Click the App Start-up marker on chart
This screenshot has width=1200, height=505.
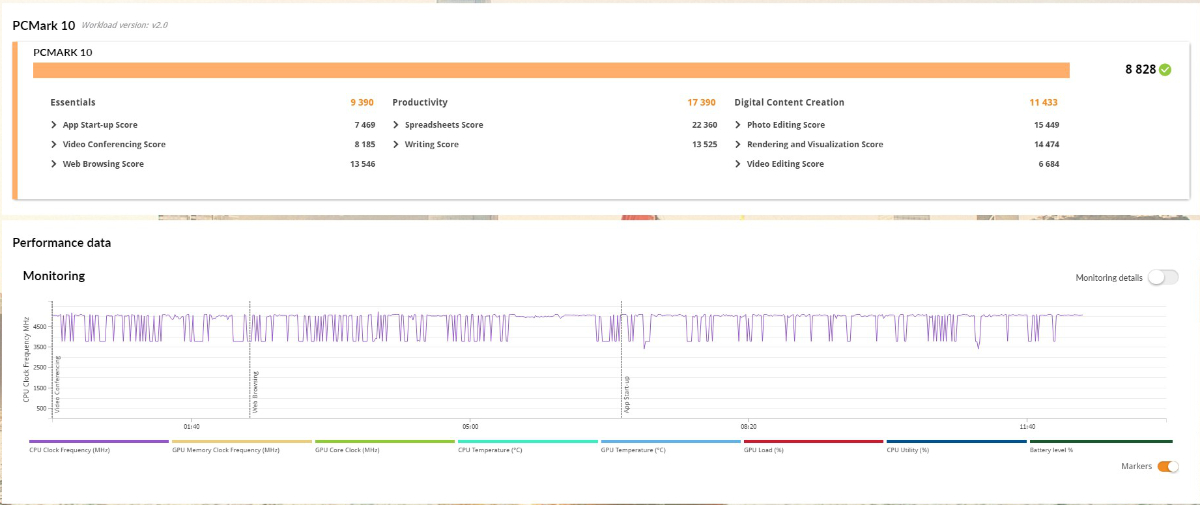(626, 394)
